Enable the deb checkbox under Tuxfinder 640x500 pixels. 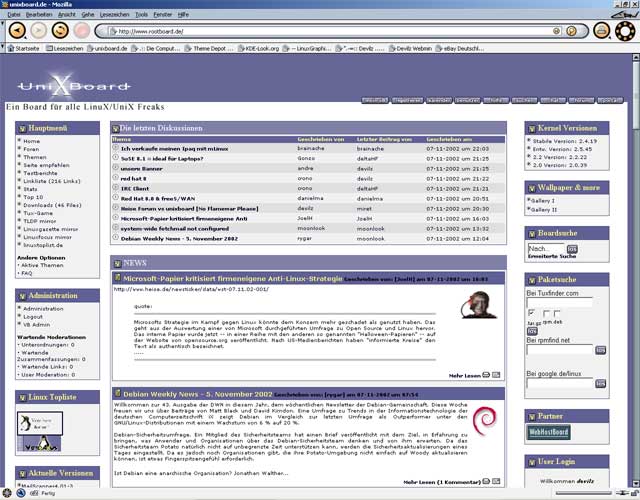tap(557, 313)
